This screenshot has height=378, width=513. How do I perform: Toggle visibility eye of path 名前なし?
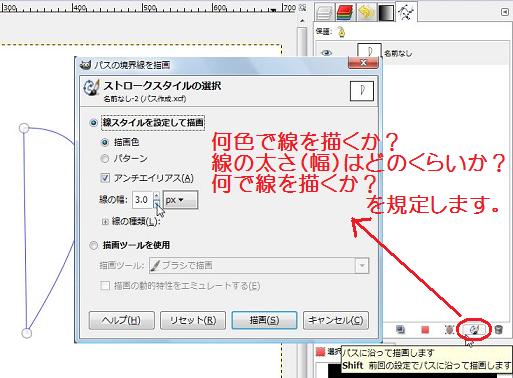326,53
